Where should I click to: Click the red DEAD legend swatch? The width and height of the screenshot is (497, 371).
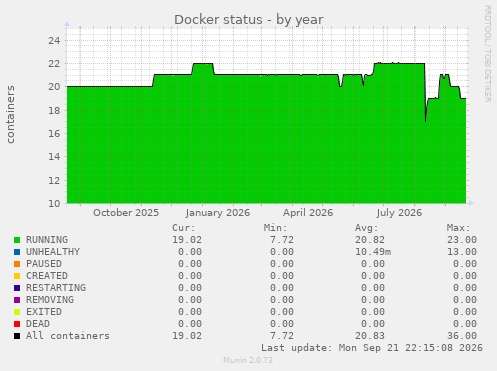tap(17, 324)
